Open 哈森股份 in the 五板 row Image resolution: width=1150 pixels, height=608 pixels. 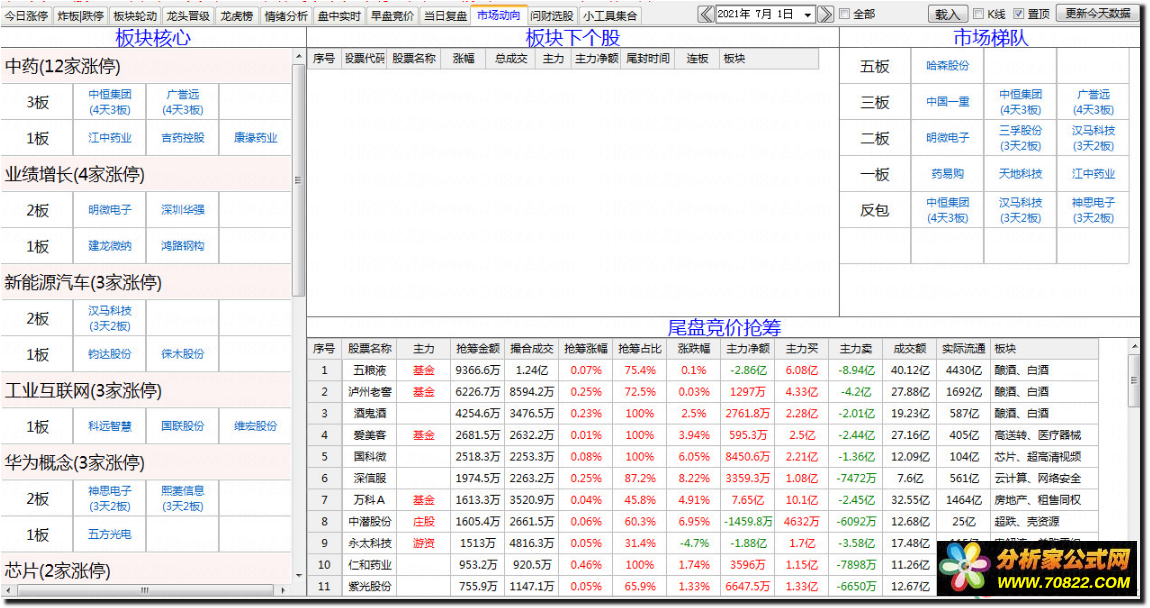[x=948, y=66]
